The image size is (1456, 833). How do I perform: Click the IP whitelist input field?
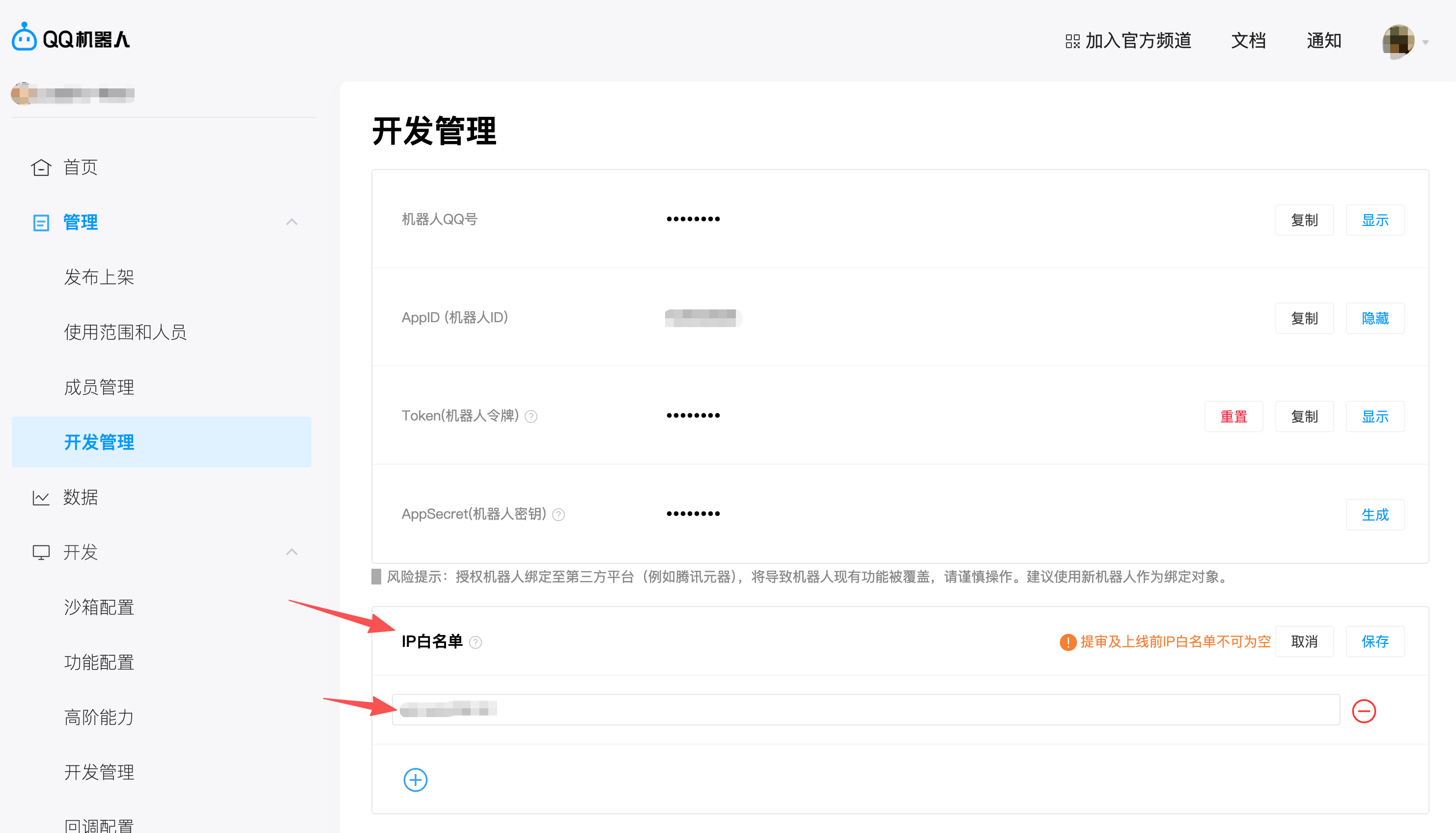[858, 710]
